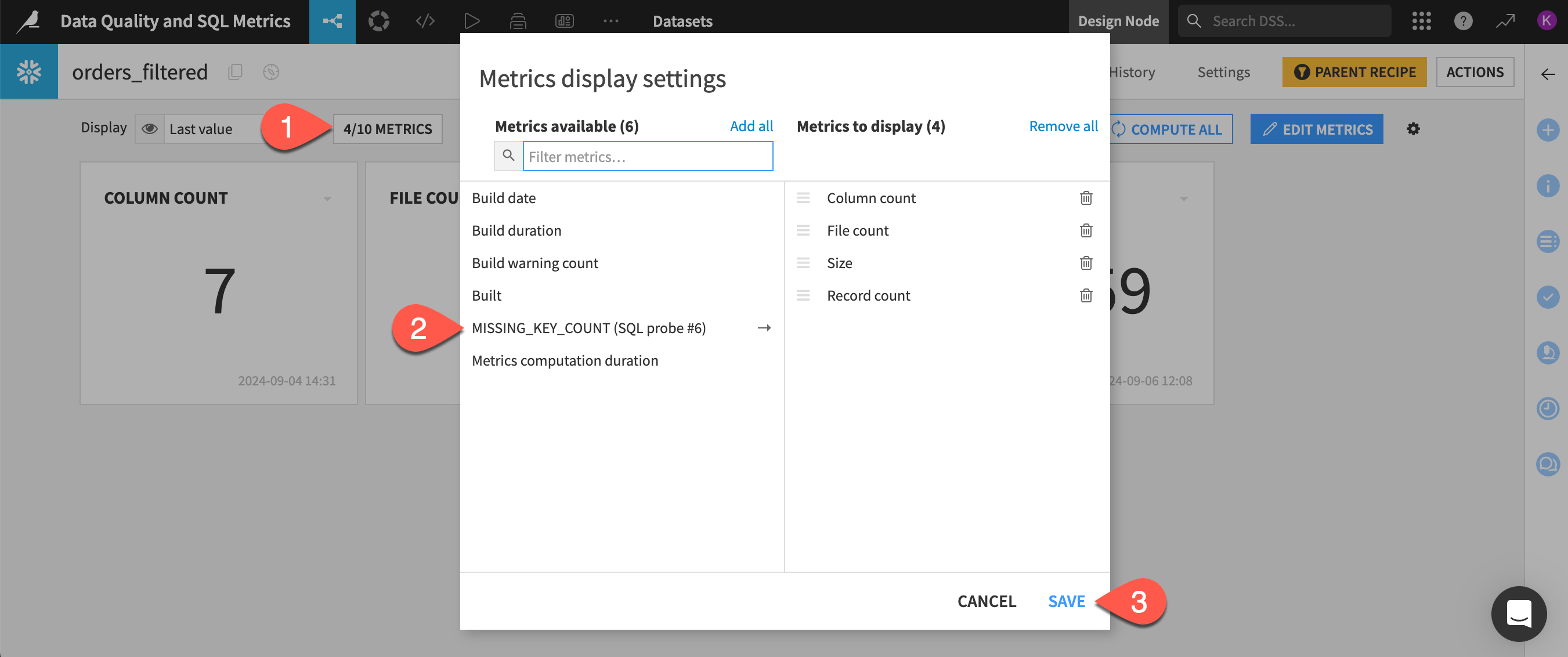
Task: Switch to the Settings tab
Action: [x=1223, y=71]
